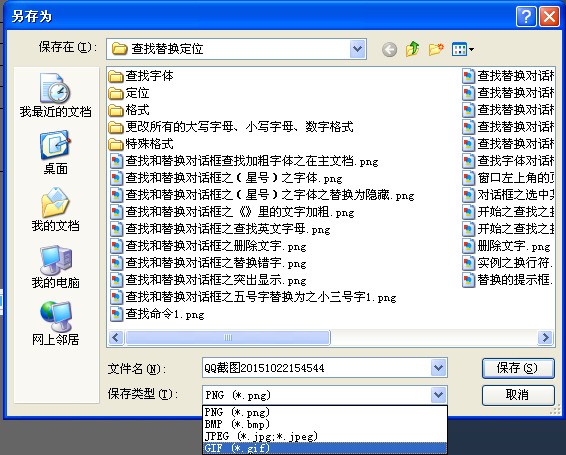Image resolution: width=566 pixels, height=455 pixels.
Task: Select 我的电脑 in places bar
Action: (55, 266)
